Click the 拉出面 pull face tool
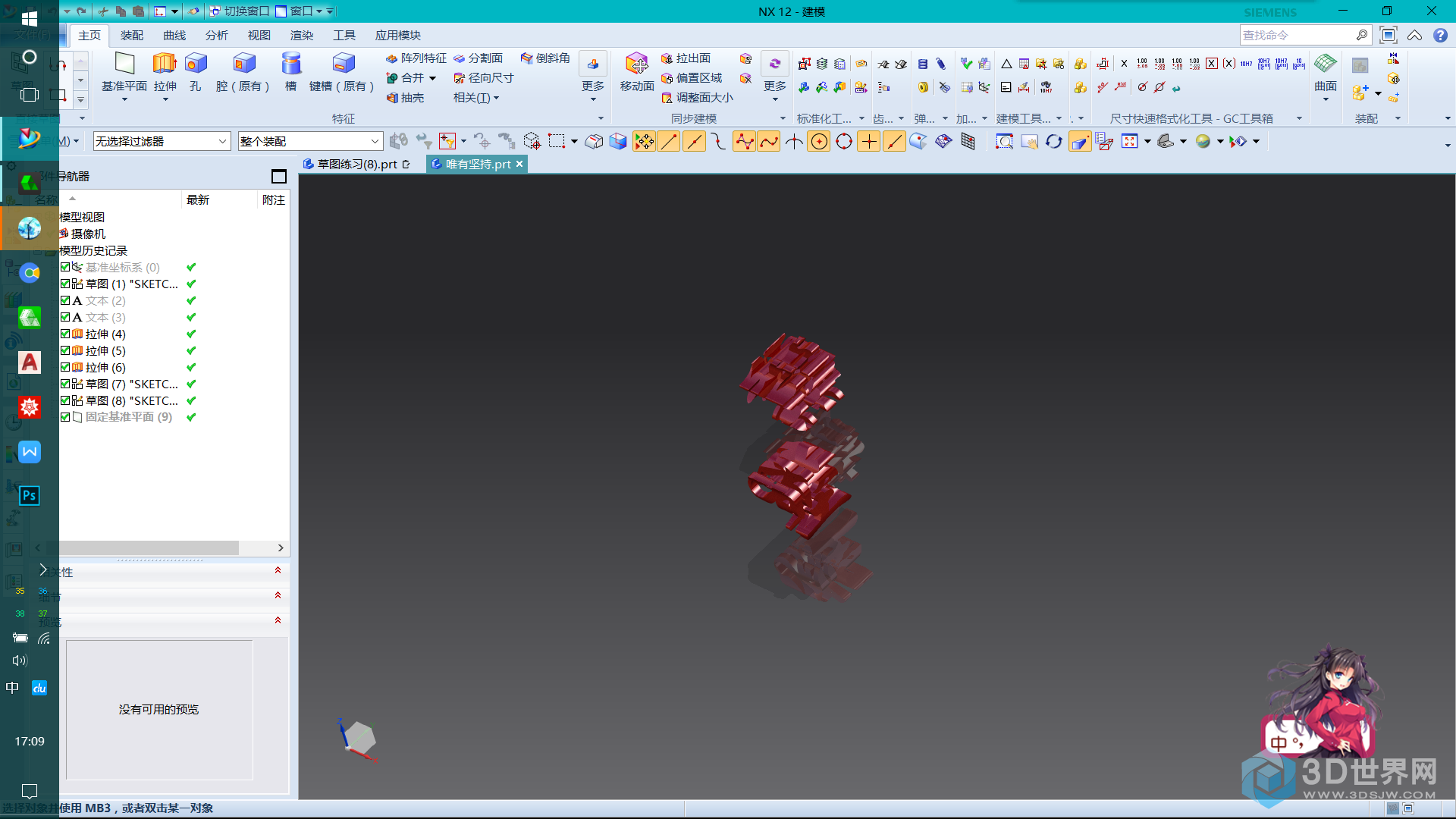 (x=686, y=58)
